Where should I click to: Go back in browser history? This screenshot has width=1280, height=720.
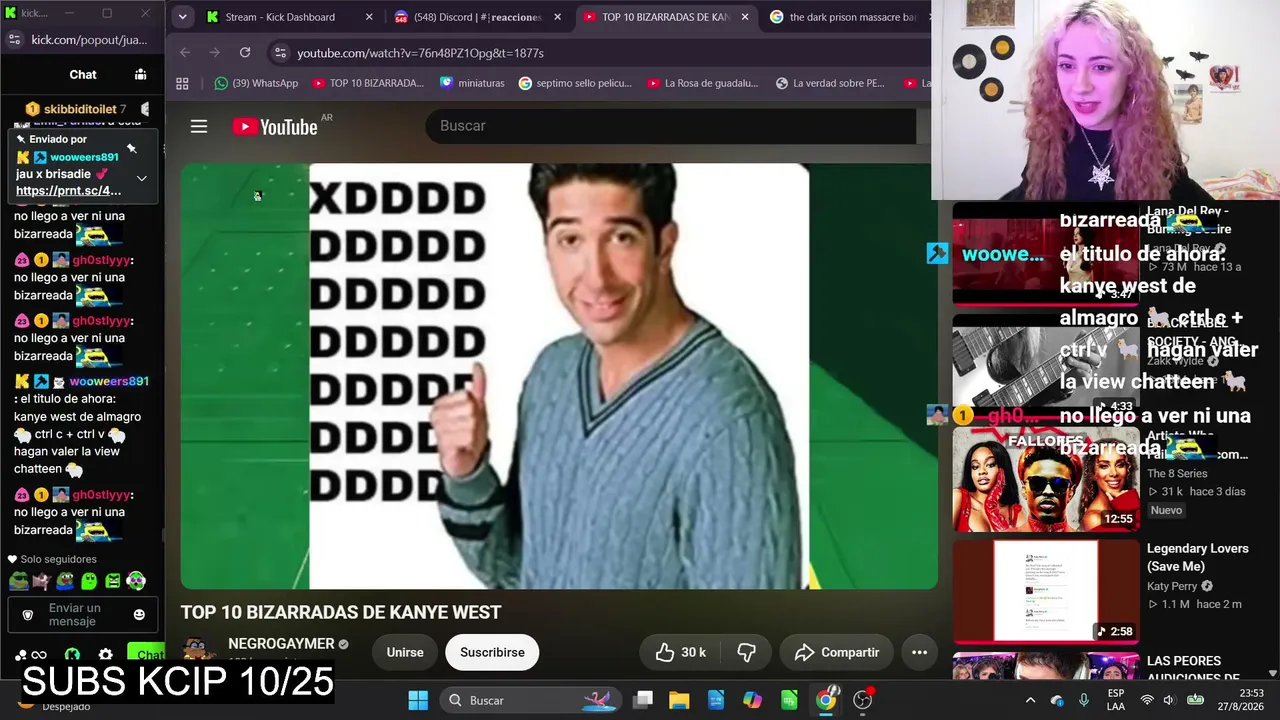[185, 52]
